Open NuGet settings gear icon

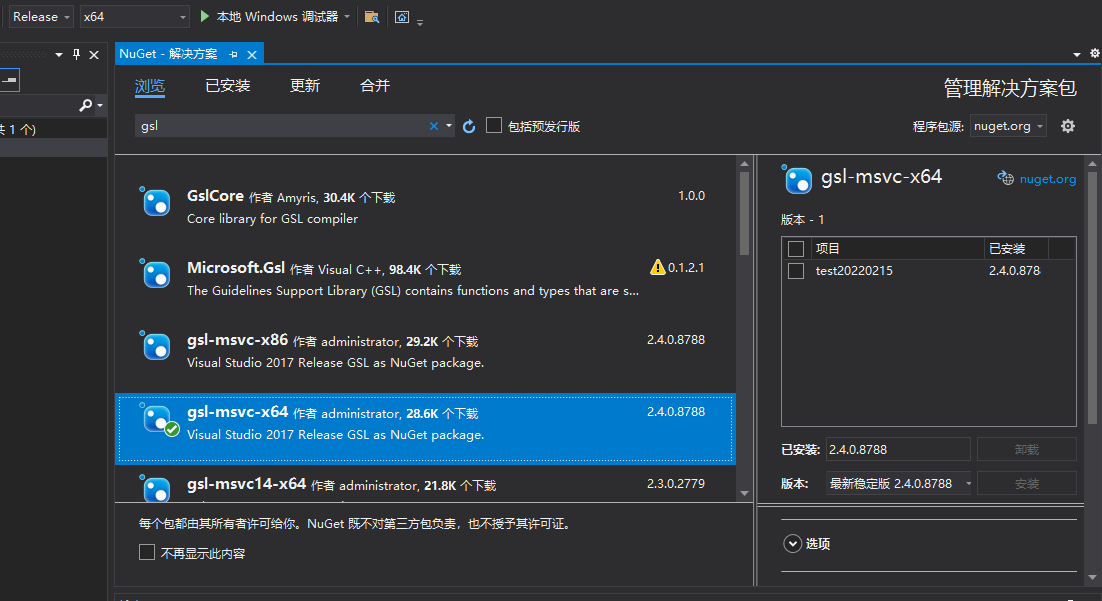point(1068,126)
